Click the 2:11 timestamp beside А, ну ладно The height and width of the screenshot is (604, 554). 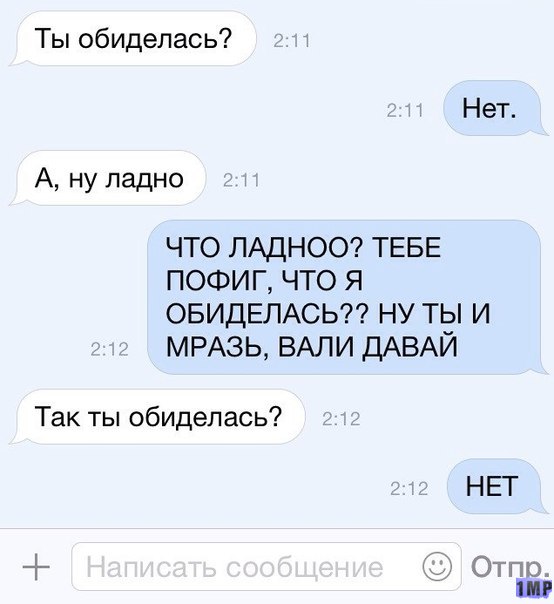click(x=242, y=180)
